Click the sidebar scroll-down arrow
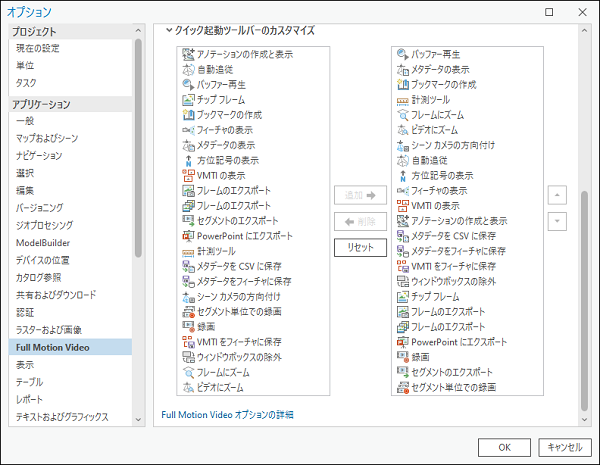 point(138,419)
